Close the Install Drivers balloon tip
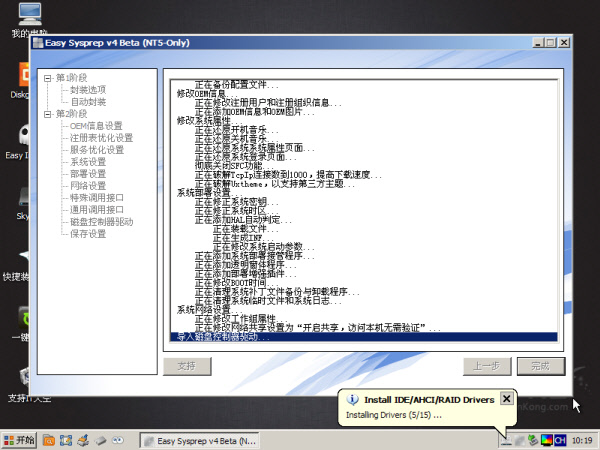 pos(506,399)
